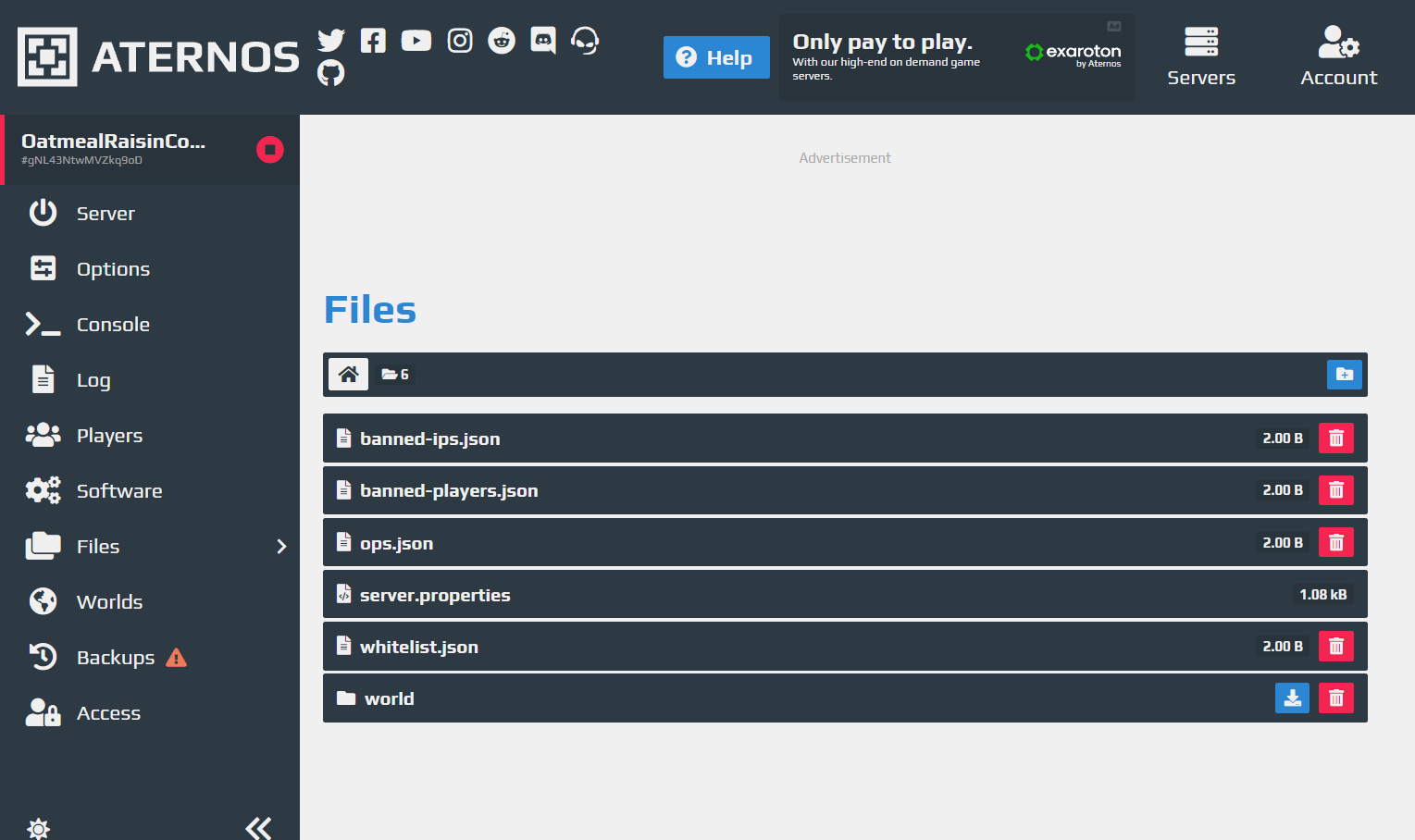The height and width of the screenshot is (840, 1415).
Task: Go to the files home directory
Action: pyautogui.click(x=348, y=375)
